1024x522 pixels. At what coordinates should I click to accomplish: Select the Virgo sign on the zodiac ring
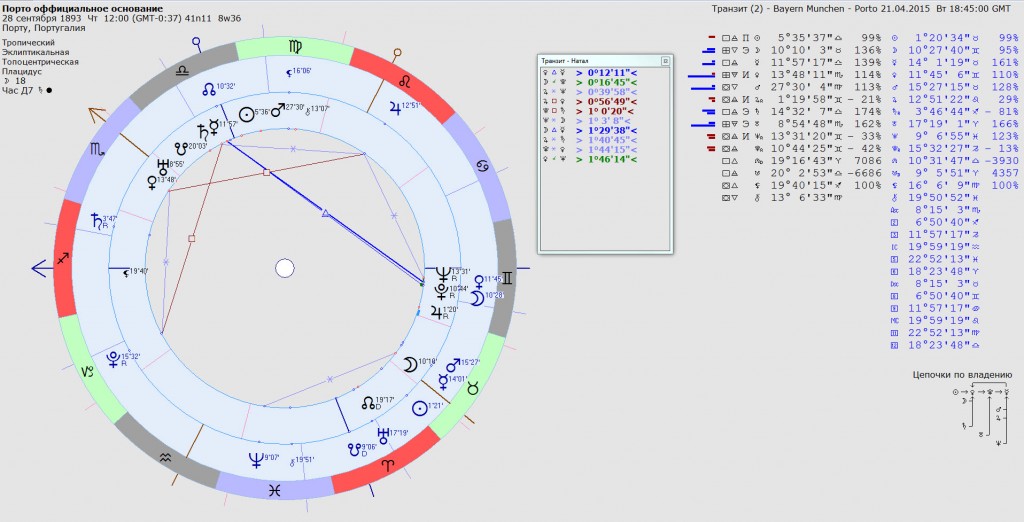point(296,47)
